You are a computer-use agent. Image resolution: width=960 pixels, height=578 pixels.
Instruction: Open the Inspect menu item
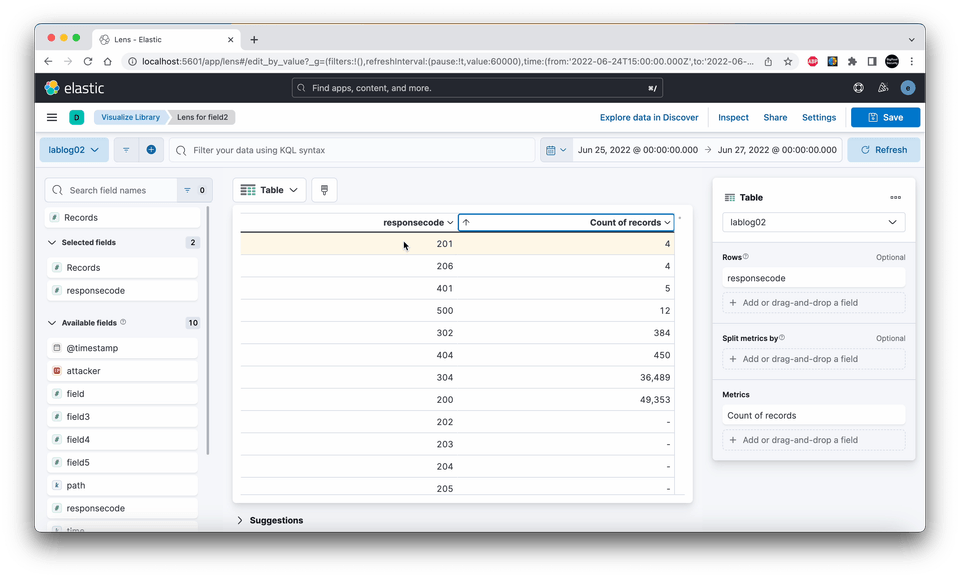tap(733, 117)
